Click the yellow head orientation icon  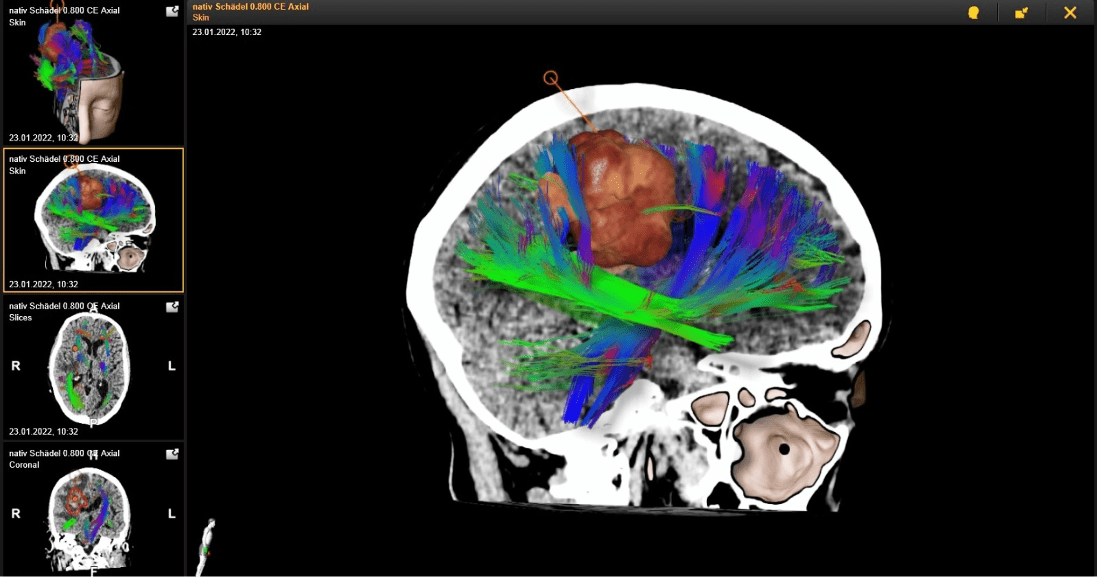pos(973,13)
